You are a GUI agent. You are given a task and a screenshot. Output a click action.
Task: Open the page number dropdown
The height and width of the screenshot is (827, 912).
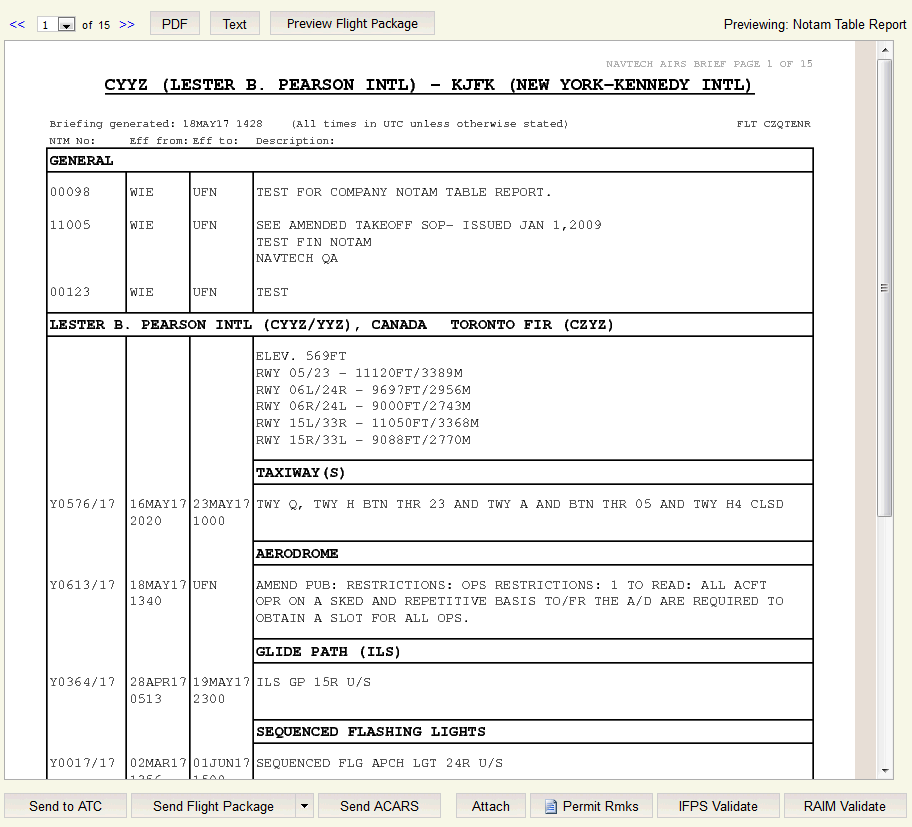coord(66,25)
